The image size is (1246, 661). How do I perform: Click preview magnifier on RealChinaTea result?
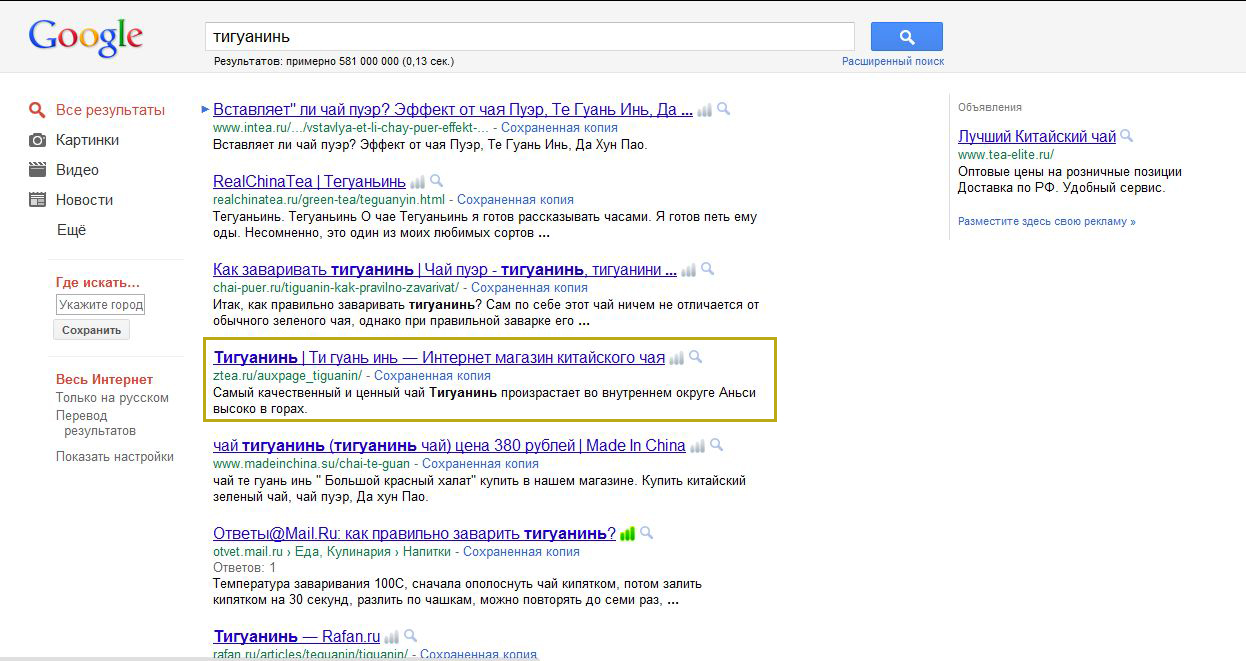point(436,182)
